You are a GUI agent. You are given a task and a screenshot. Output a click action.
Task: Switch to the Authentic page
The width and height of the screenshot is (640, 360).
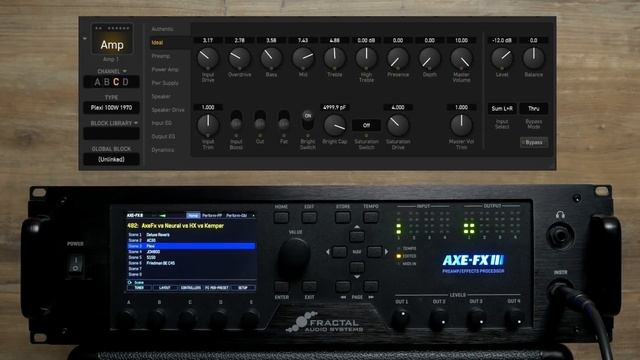pyautogui.click(x=162, y=29)
